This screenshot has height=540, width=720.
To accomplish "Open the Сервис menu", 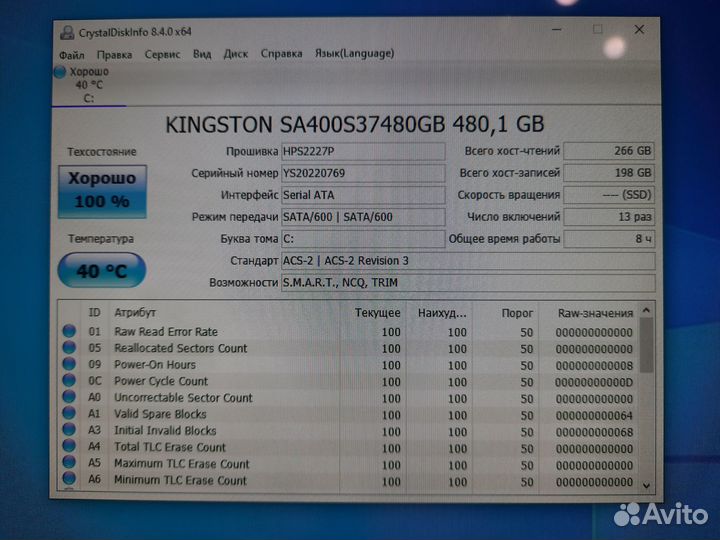I will 162,54.
